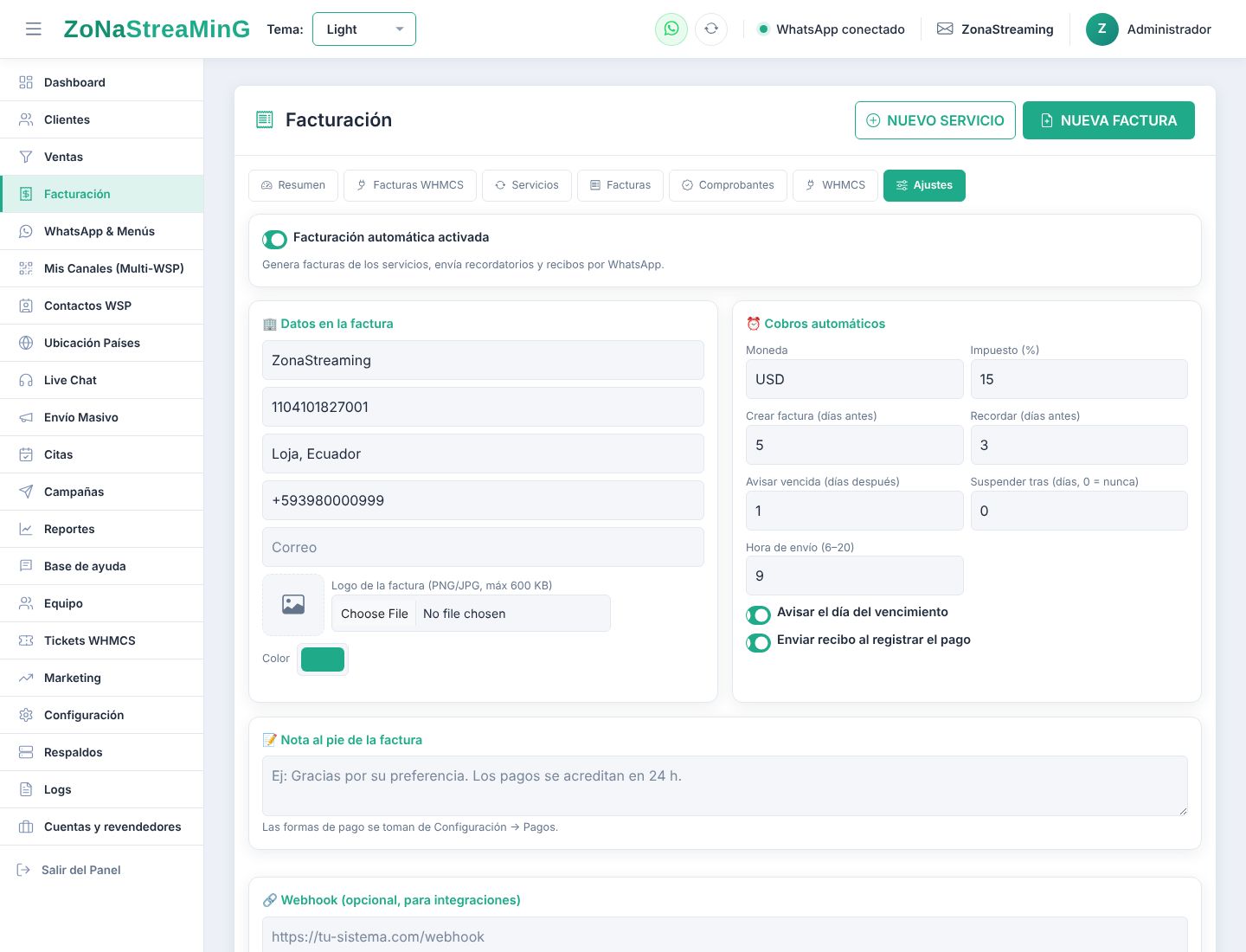Click the Ubicación Países globe icon
Screen dimensions: 1246x952
26,343
